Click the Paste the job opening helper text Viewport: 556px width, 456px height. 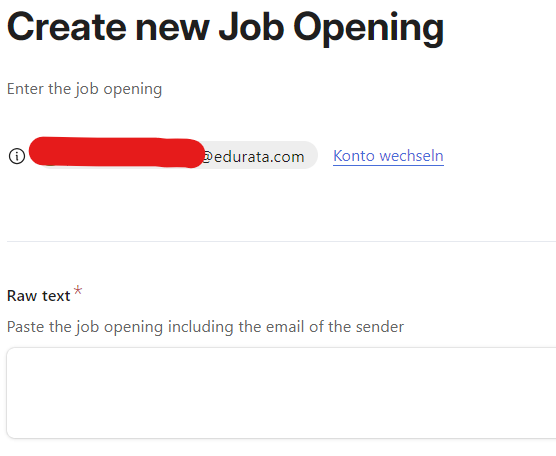(x=205, y=327)
